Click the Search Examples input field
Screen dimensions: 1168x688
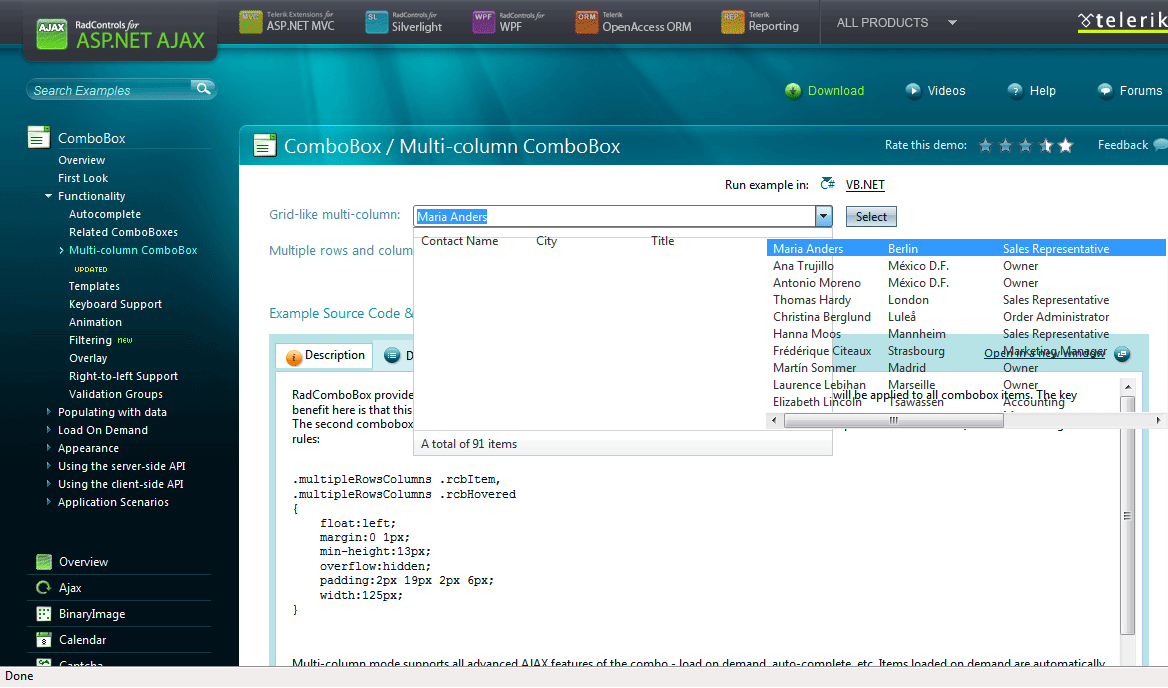tap(111, 90)
